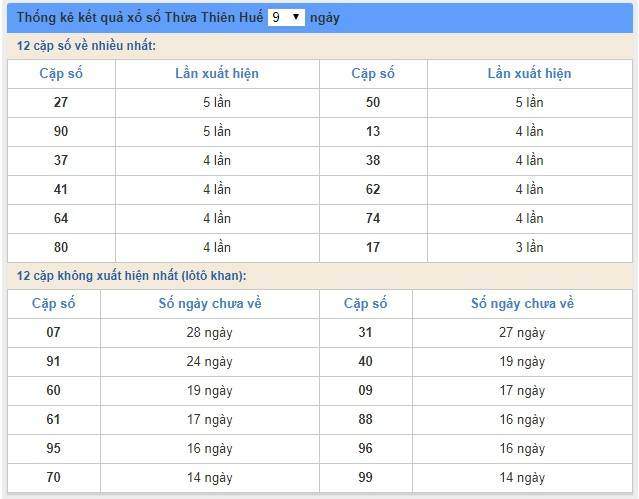Select number pair 88 cell

(365, 419)
